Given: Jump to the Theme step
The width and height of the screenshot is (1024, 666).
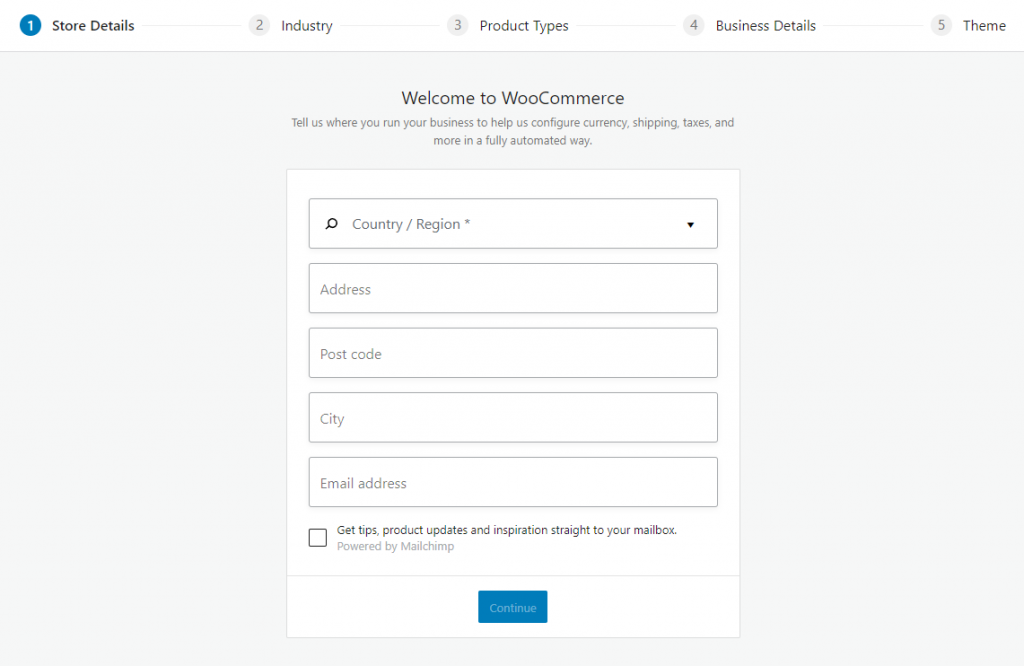Looking at the screenshot, I should point(984,26).
